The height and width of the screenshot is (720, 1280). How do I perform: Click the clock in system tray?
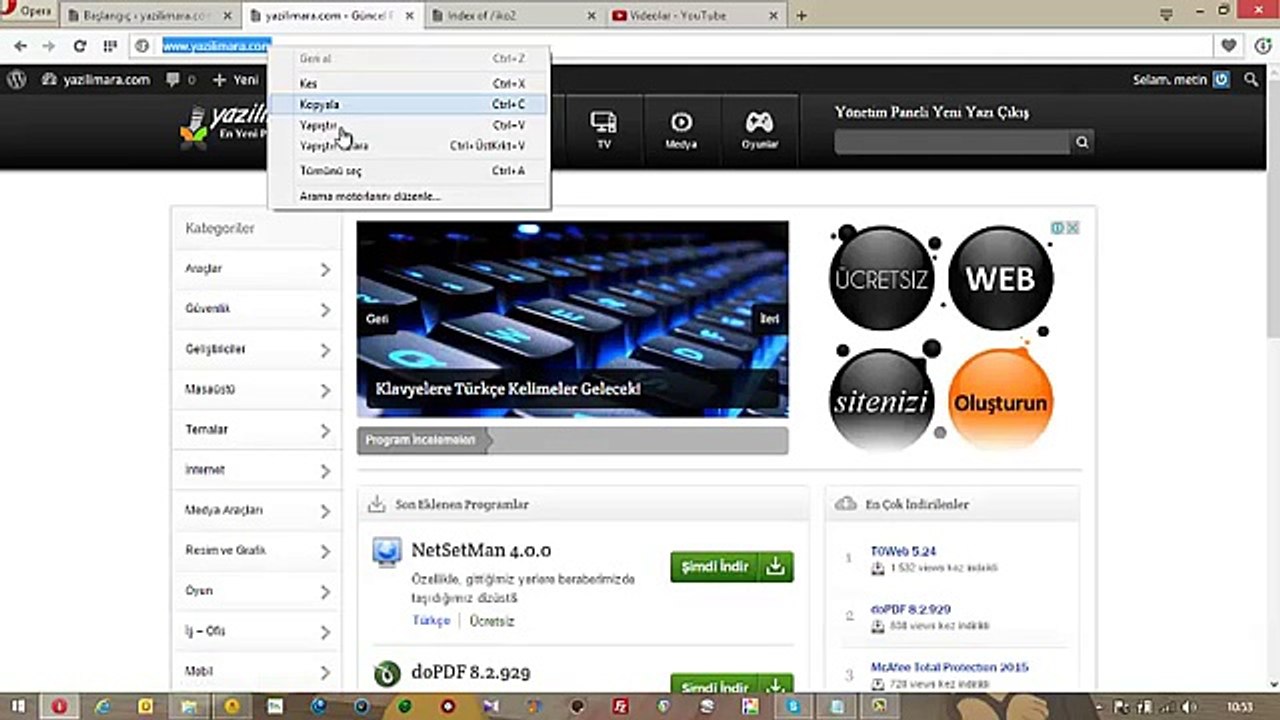tap(1239, 707)
